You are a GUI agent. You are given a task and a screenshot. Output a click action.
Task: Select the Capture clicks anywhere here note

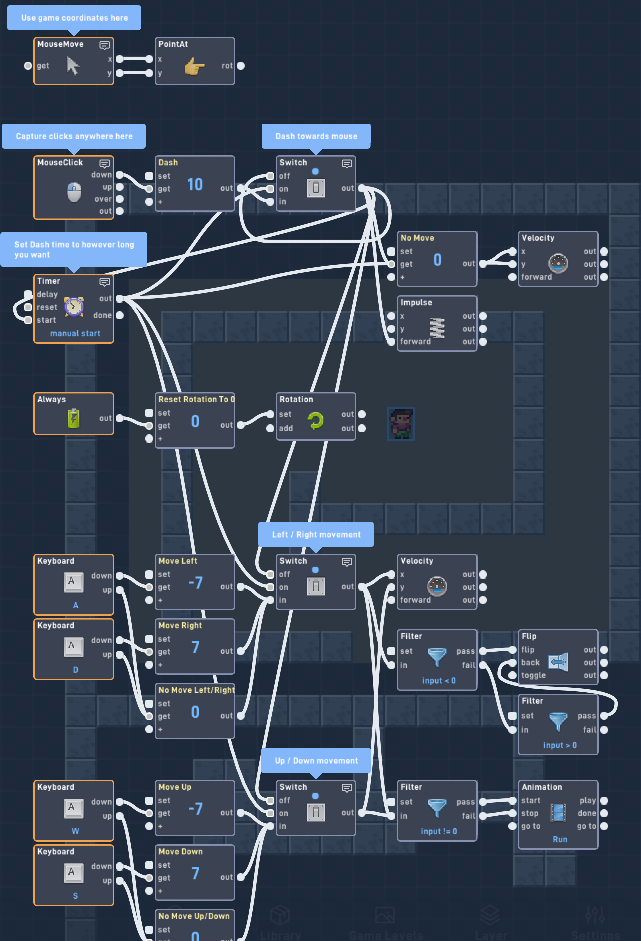pos(74,136)
